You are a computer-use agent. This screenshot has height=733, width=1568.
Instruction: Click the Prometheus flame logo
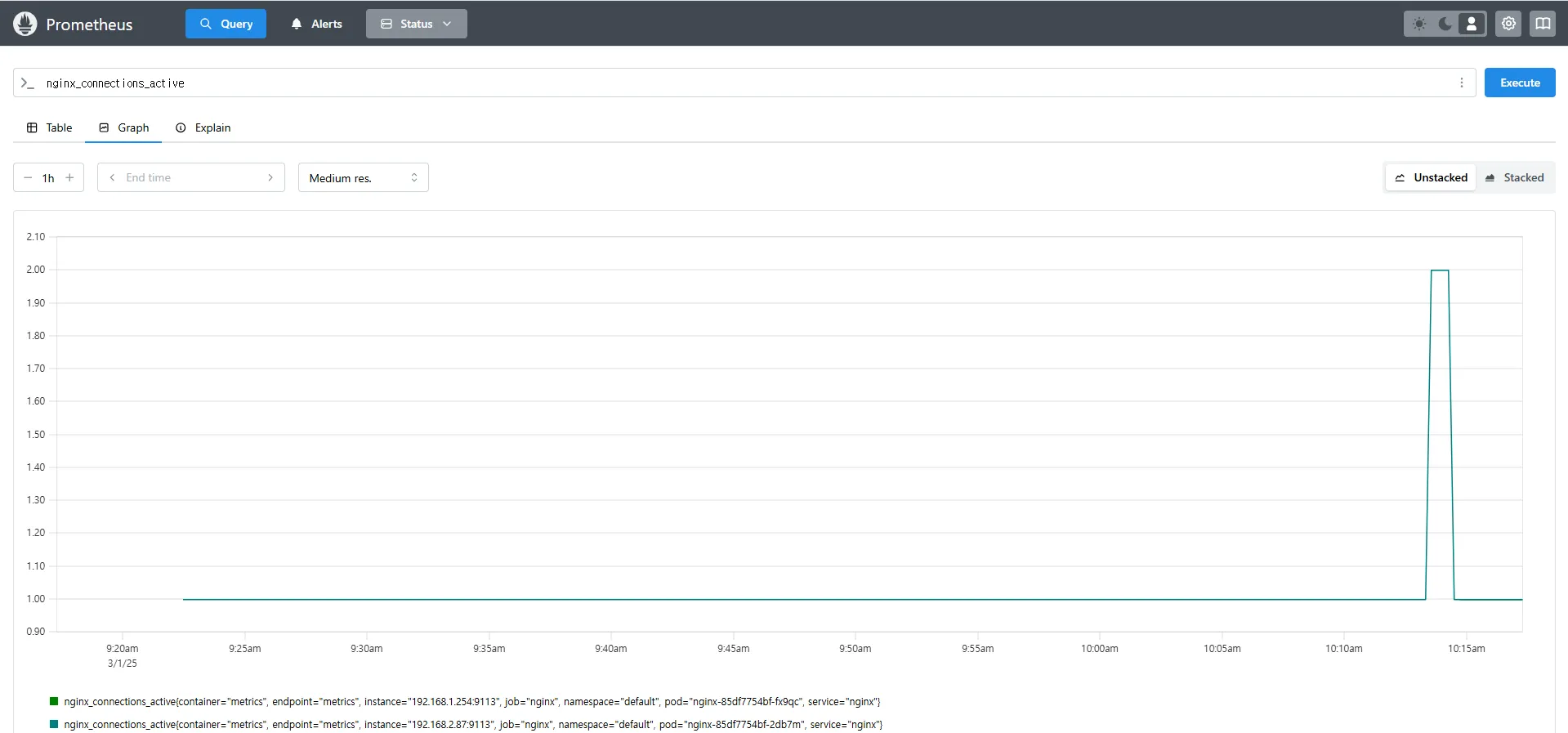[x=25, y=24]
